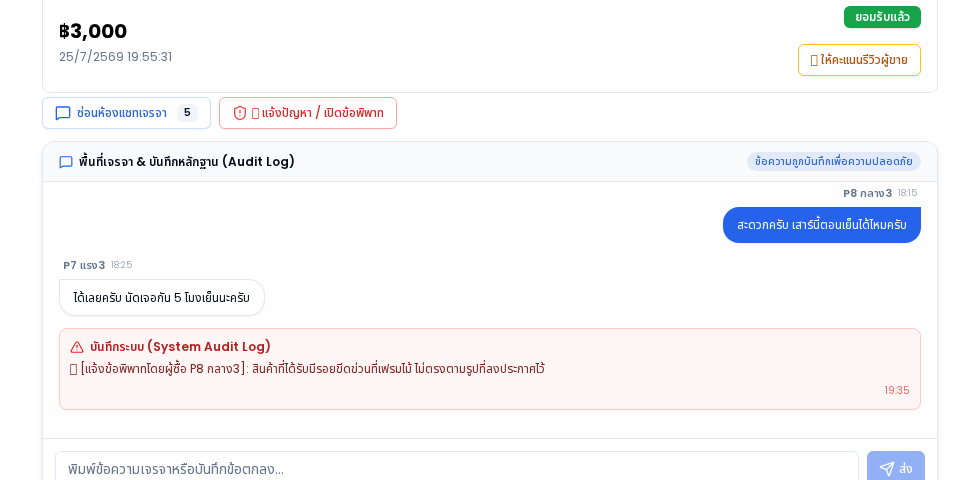The width and height of the screenshot is (980, 480).
Task: Select พื้นที่เจรจา & บันทึกหลักฐาน (Audit Log) heading
Action: [186, 162]
